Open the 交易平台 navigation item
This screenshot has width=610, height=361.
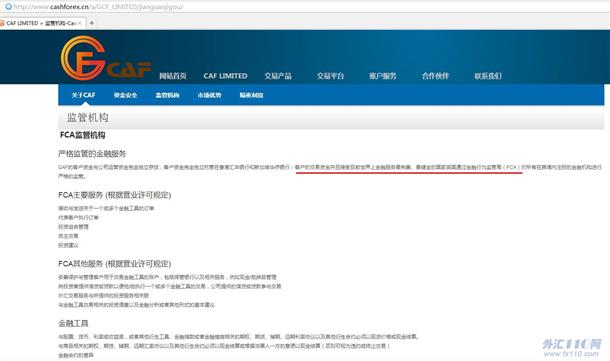pos(330,76)
